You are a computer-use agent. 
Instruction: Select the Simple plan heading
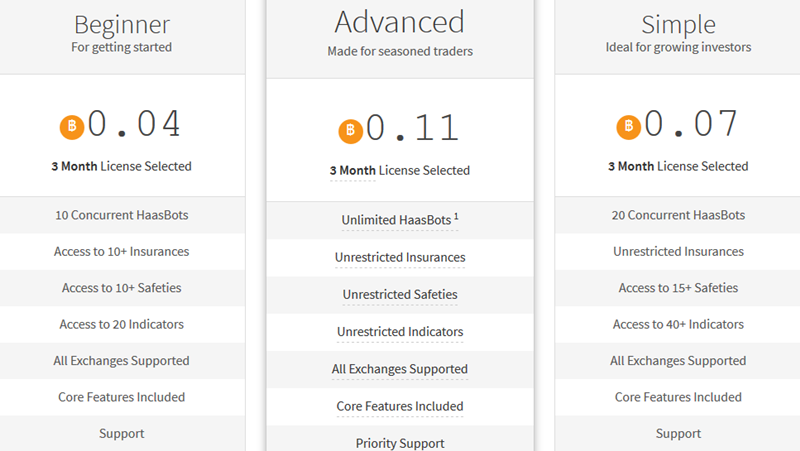pos(678,24)
